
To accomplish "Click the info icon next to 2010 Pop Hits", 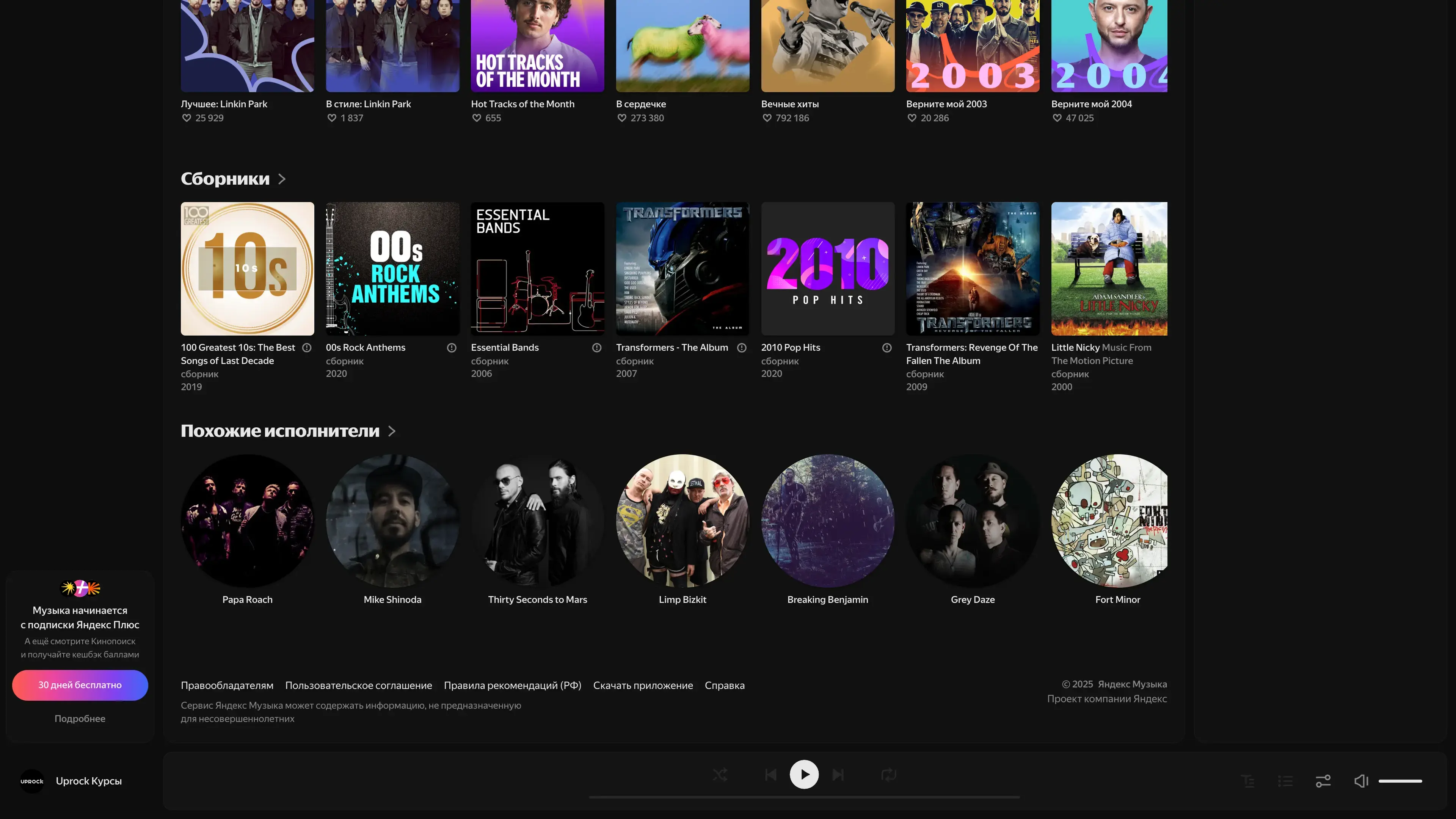I will click(886, 348).
